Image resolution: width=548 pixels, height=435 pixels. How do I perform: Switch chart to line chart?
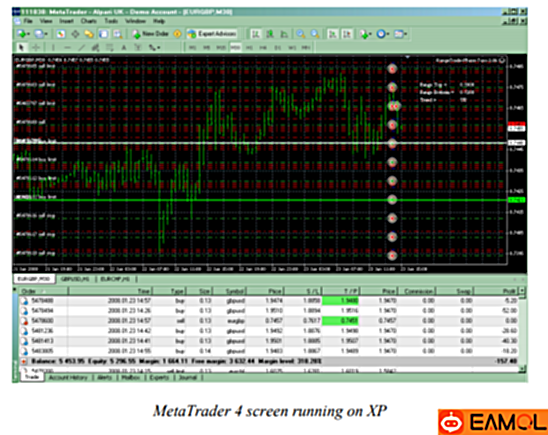284,34
